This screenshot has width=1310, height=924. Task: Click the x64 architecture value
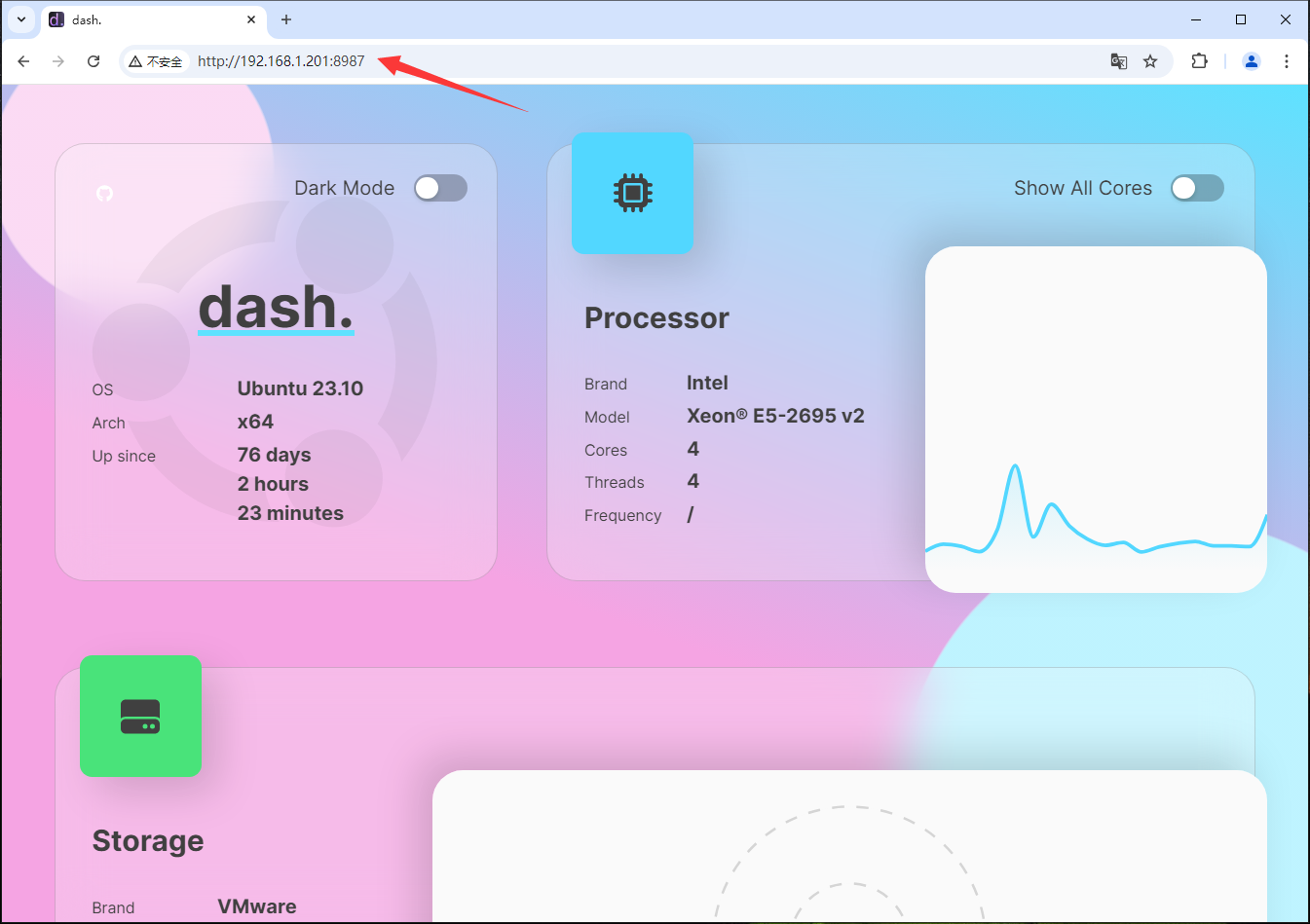click(255, 422)
